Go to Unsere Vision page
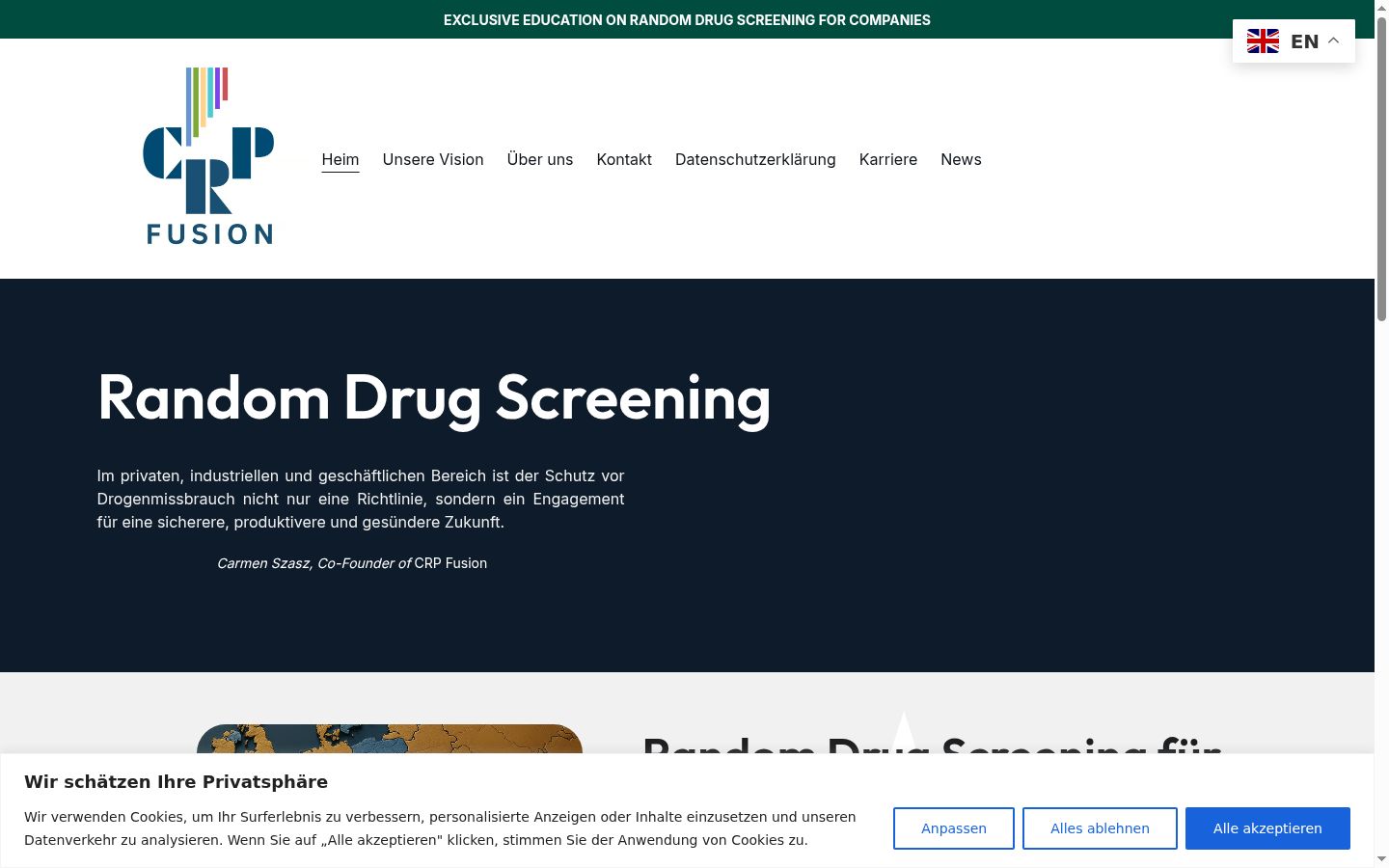The width and height of the screenshot is (1389, 868). pos(433,159)
